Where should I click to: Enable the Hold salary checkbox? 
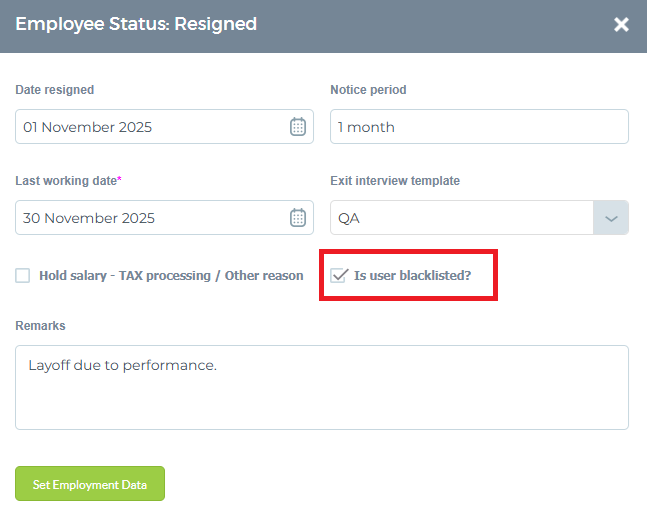[23, 276]
